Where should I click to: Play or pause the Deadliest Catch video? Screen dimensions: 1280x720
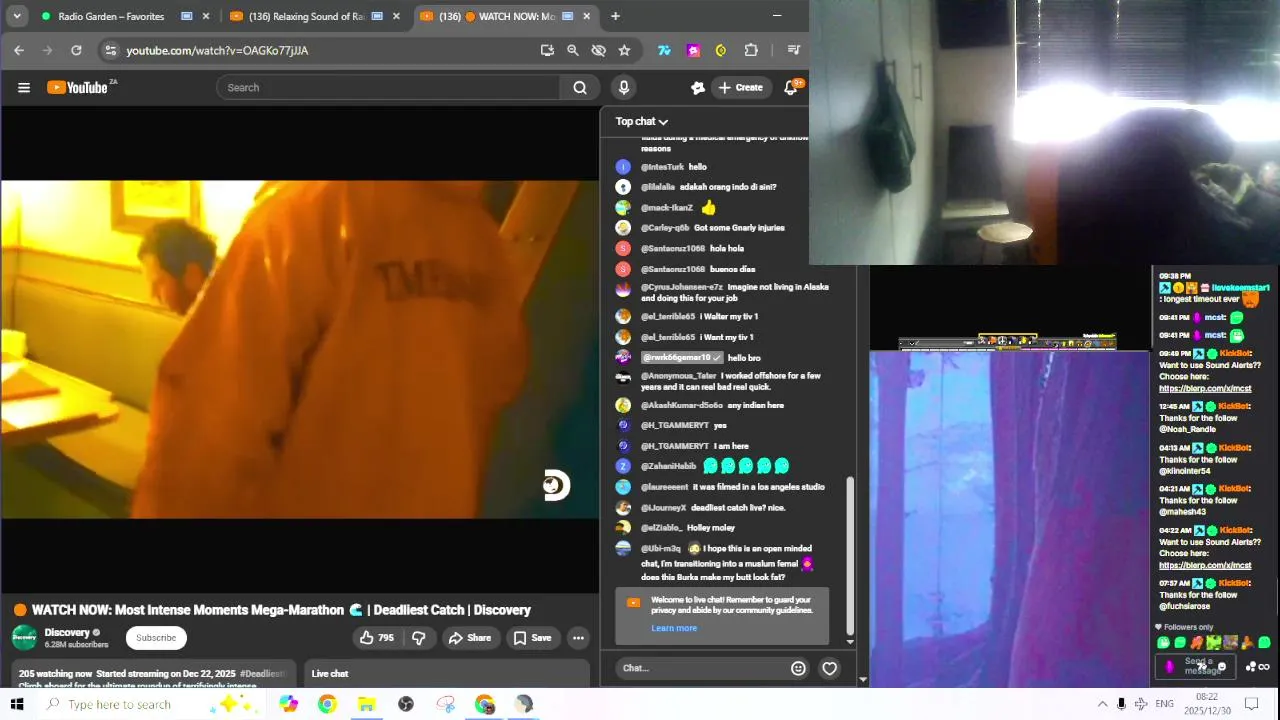(300, 349)
